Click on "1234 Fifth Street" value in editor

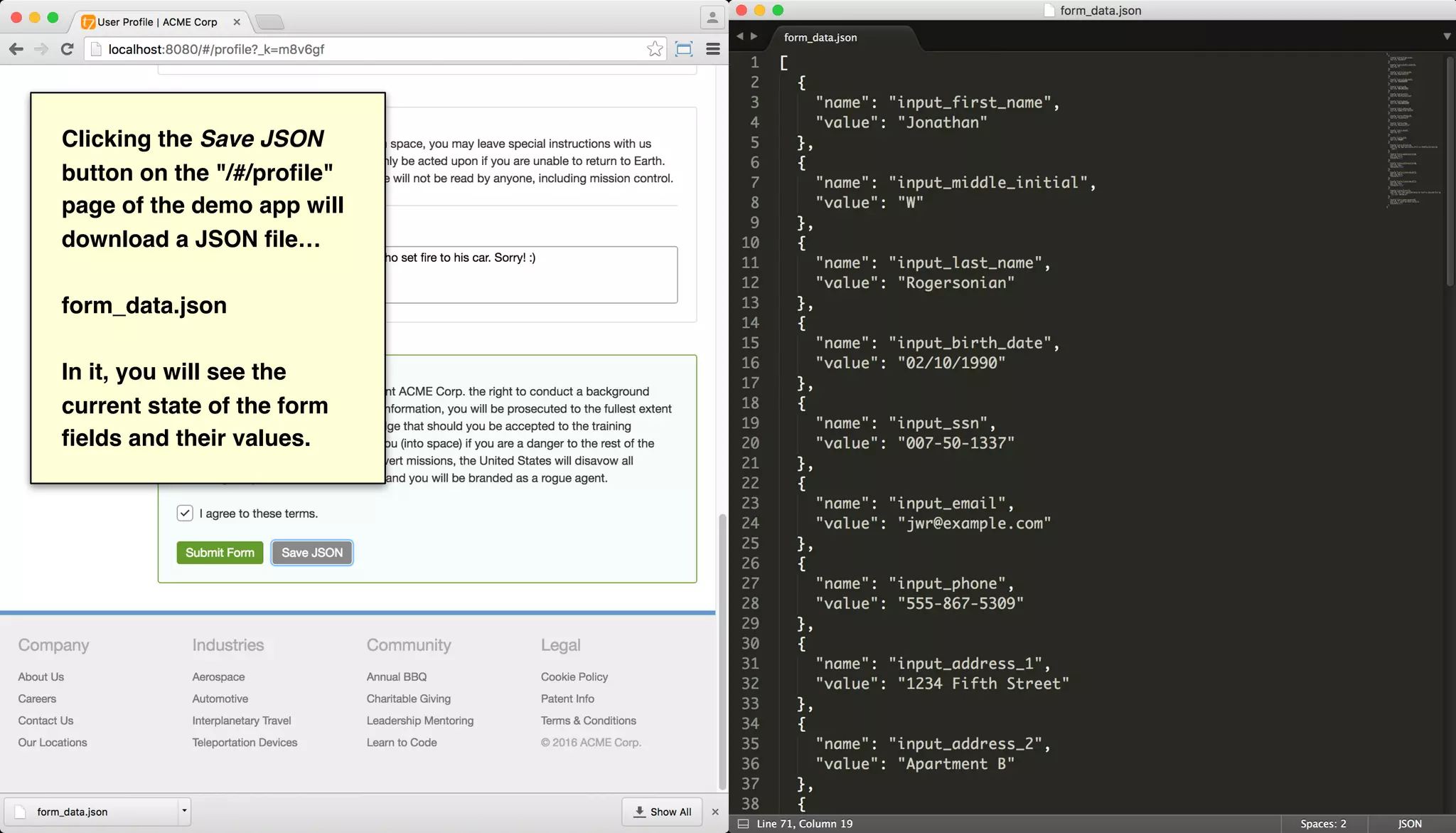click(983, 684)
